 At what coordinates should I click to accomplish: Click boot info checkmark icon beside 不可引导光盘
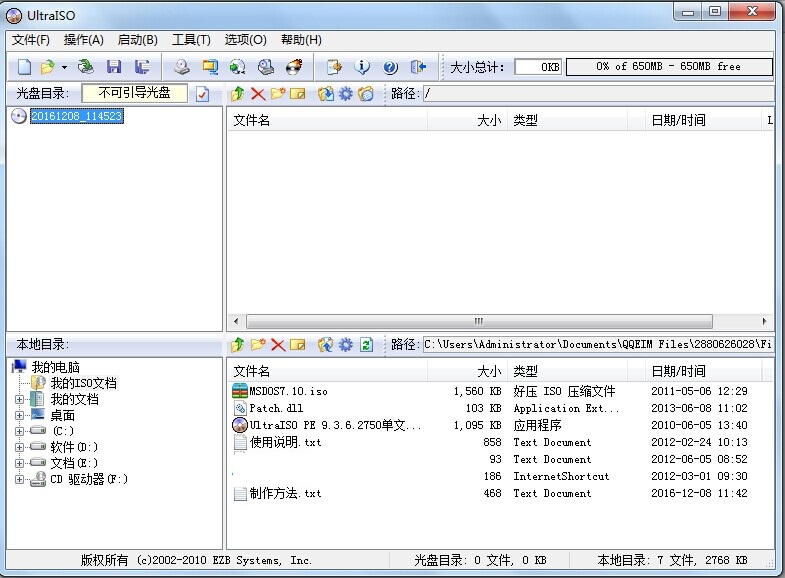tap(202, 94)
